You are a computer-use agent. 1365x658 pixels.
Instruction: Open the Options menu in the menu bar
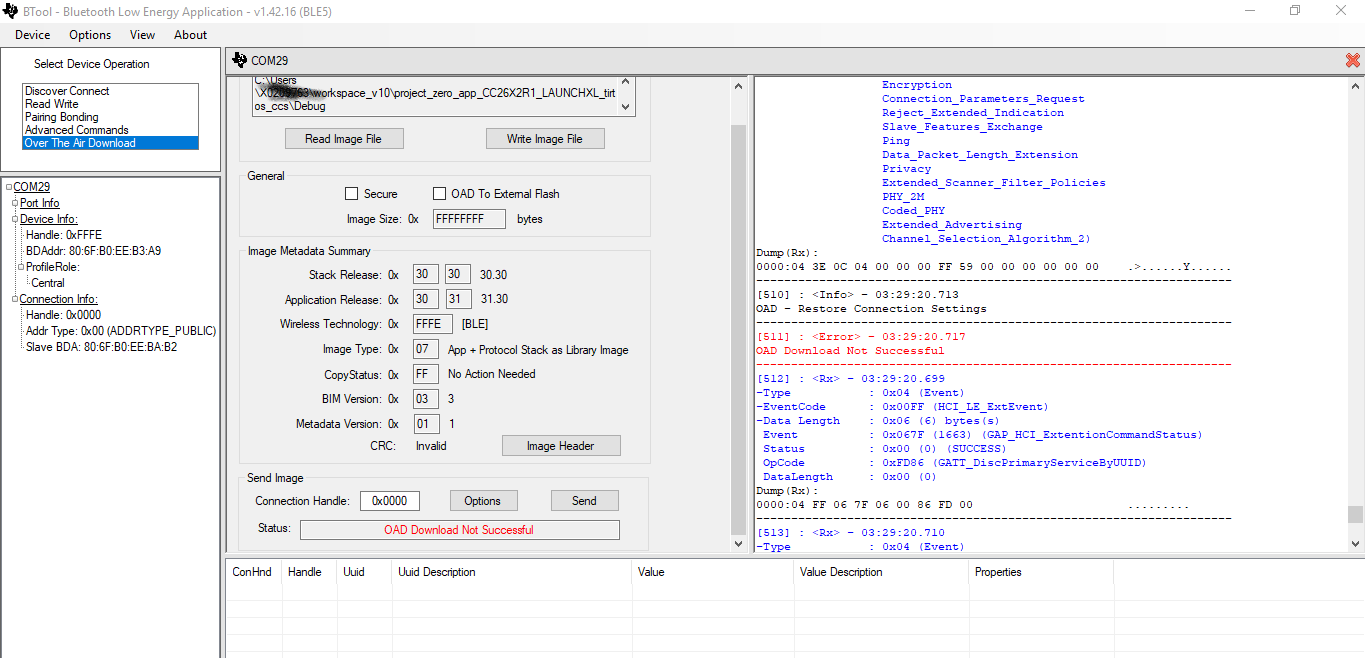[x=90, y=35]
